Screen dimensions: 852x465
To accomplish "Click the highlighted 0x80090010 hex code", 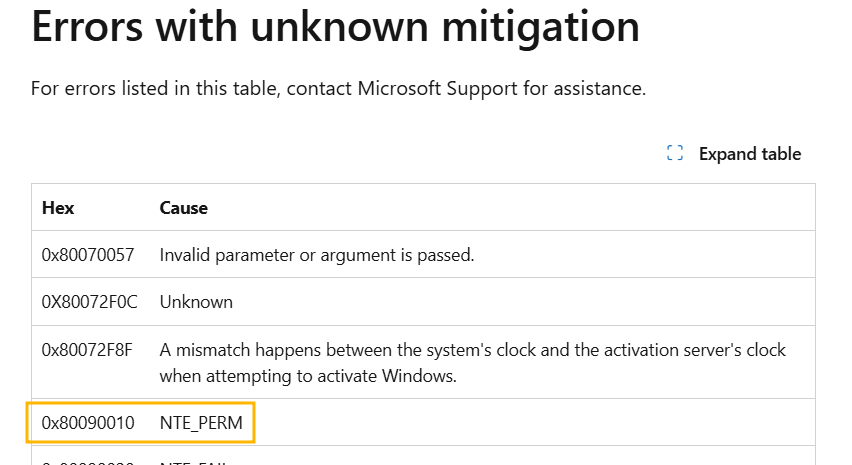I will [x=88, y=423].
